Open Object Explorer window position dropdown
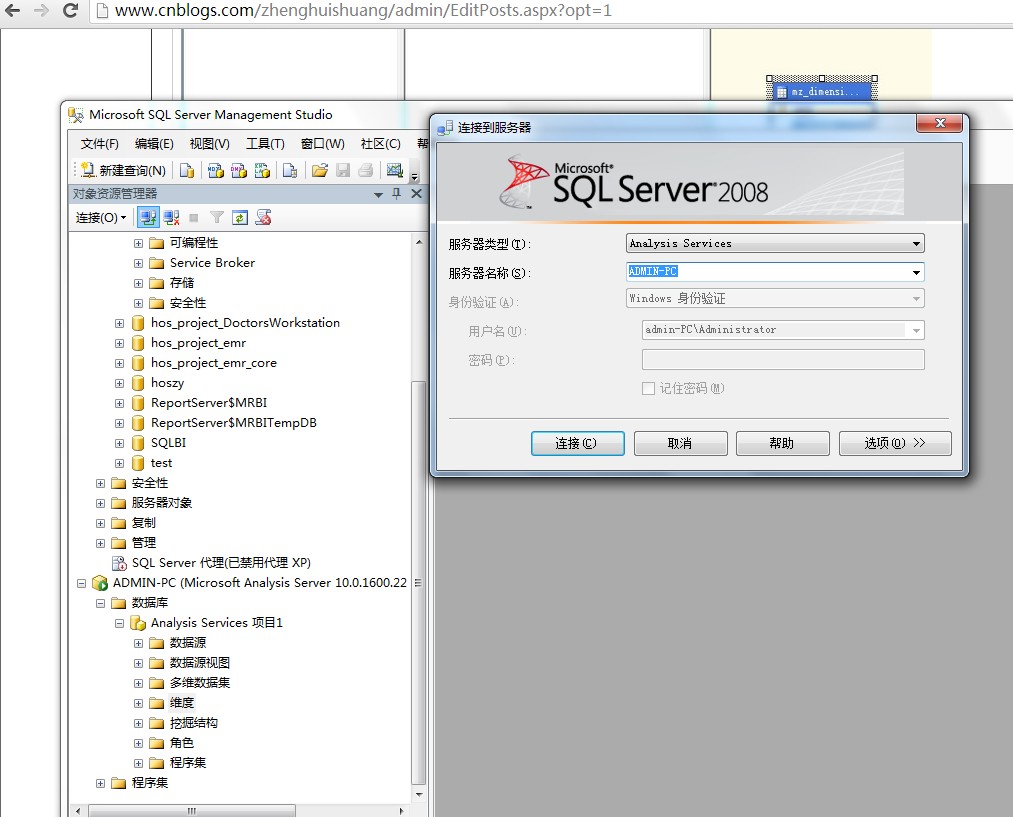This screenshot has height=817, width=1013. [379, 194]
